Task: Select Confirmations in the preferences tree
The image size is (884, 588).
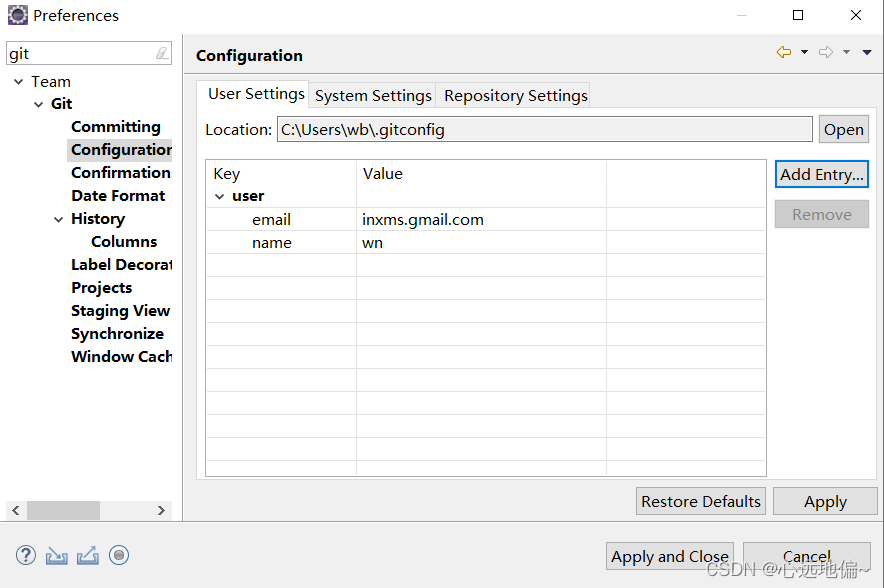Action: [121, 173]
